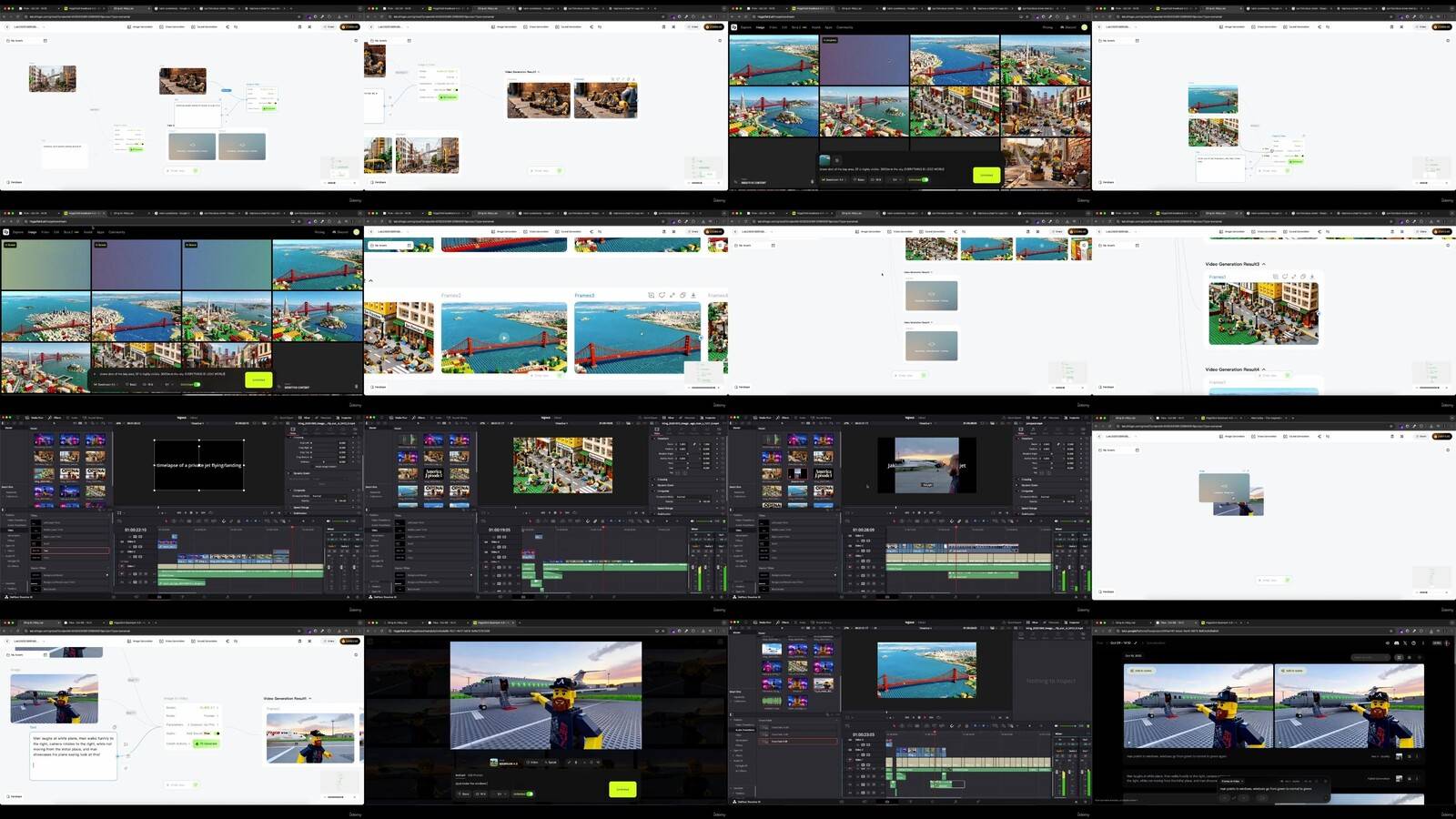1456x819 pixels.
Task: Click the download icon above Frames3
Action: (693, 295)
